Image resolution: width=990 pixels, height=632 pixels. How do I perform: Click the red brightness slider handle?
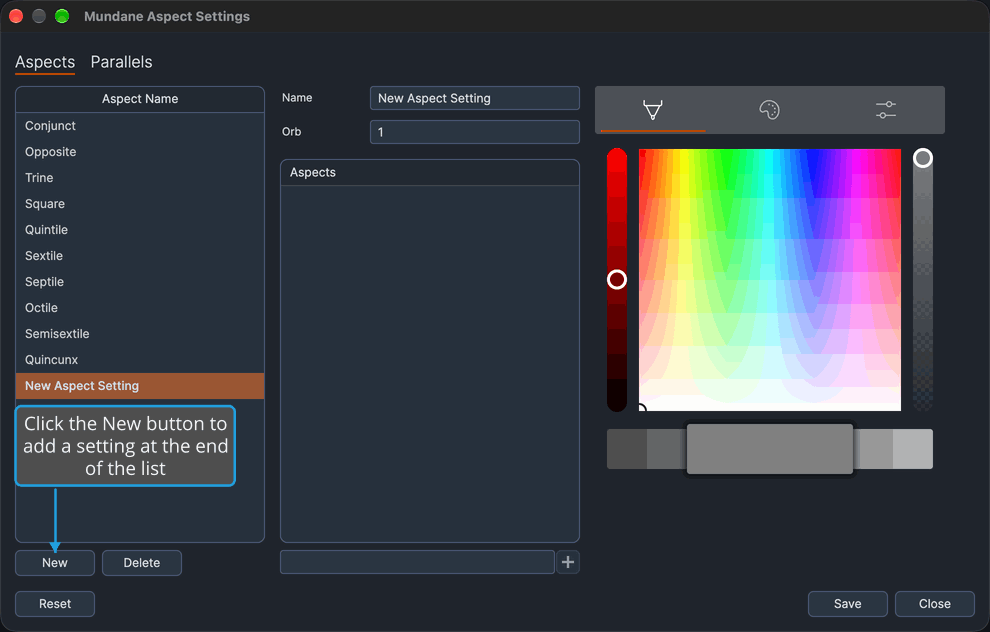click(617, 280)
